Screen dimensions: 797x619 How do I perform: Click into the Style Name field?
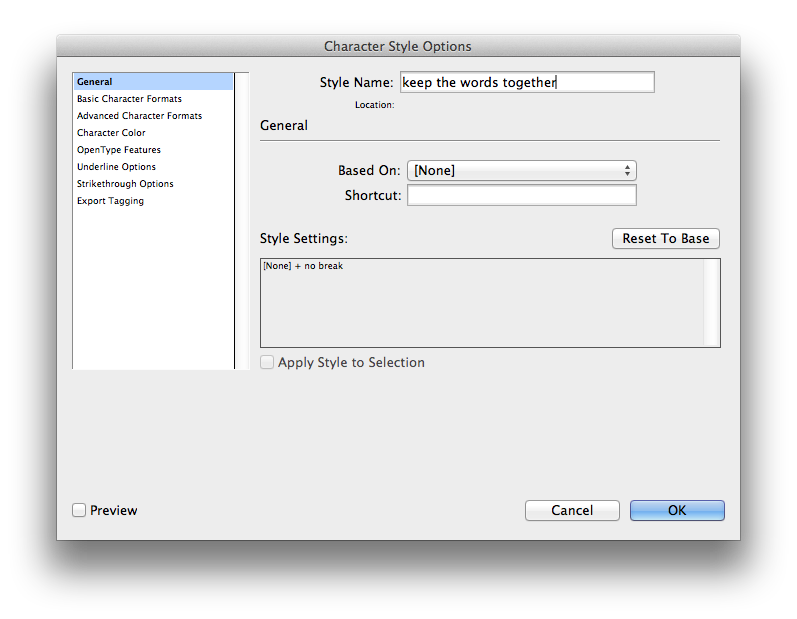[526, 82]
